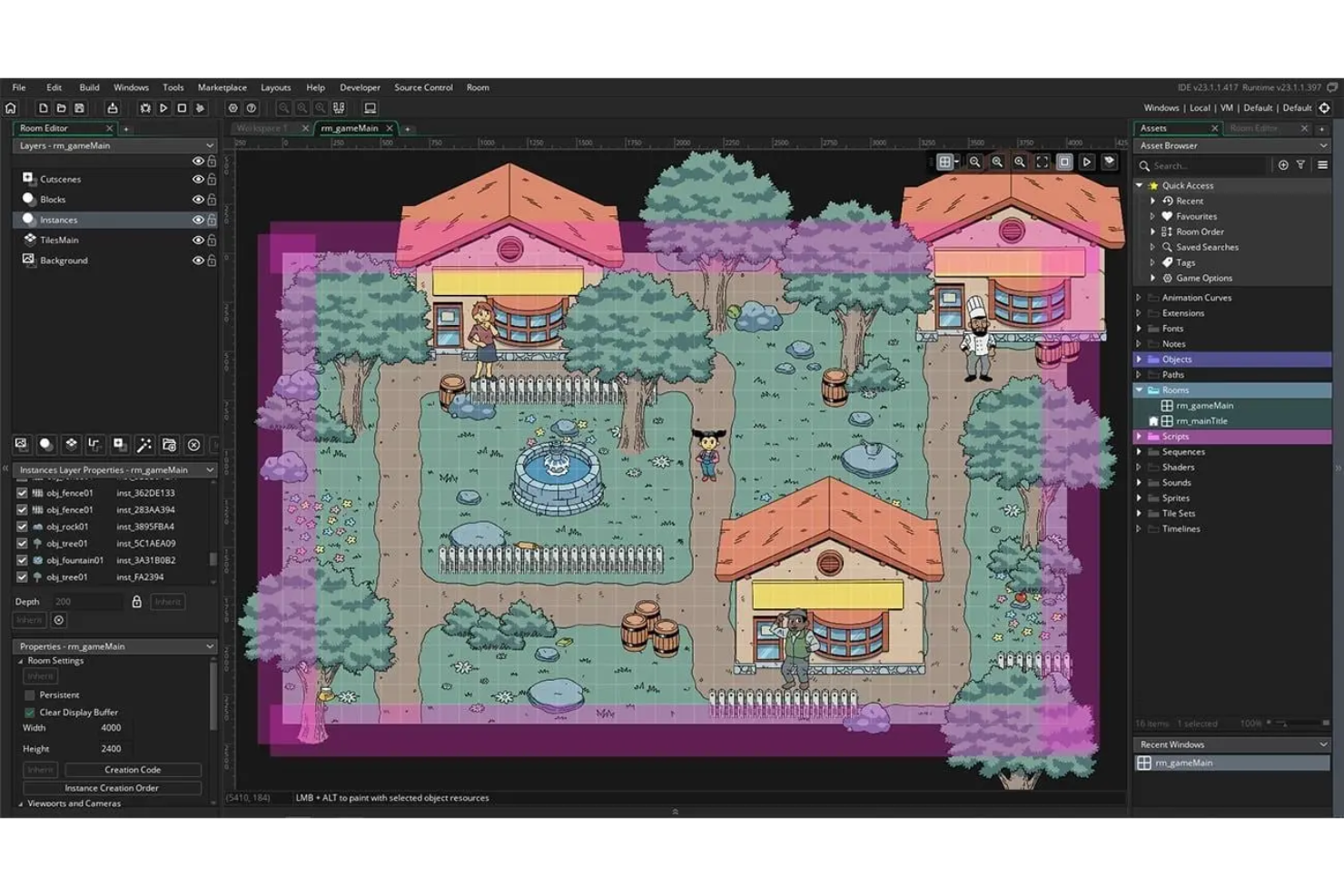Zoom the room to fit the window
Screen dimensions: 1344x896
coord(1042,162)
